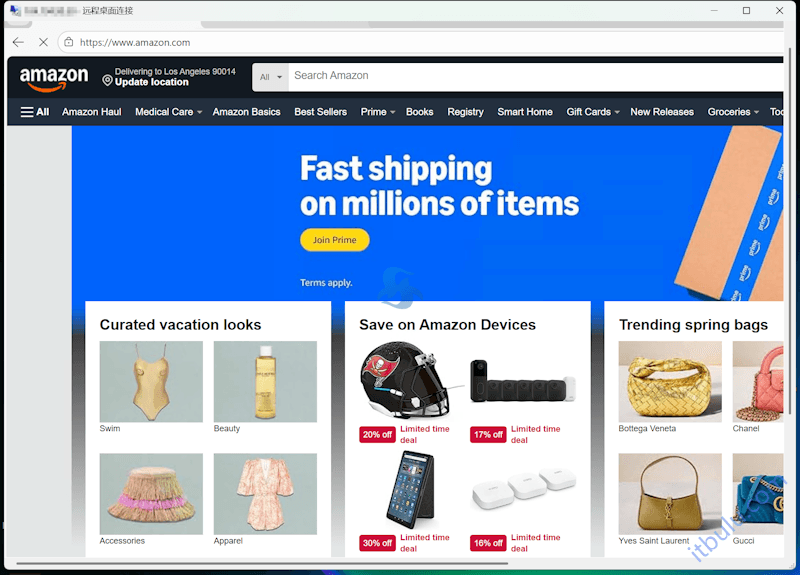
Task: Click the location pin icon
Action: point(107,80)
